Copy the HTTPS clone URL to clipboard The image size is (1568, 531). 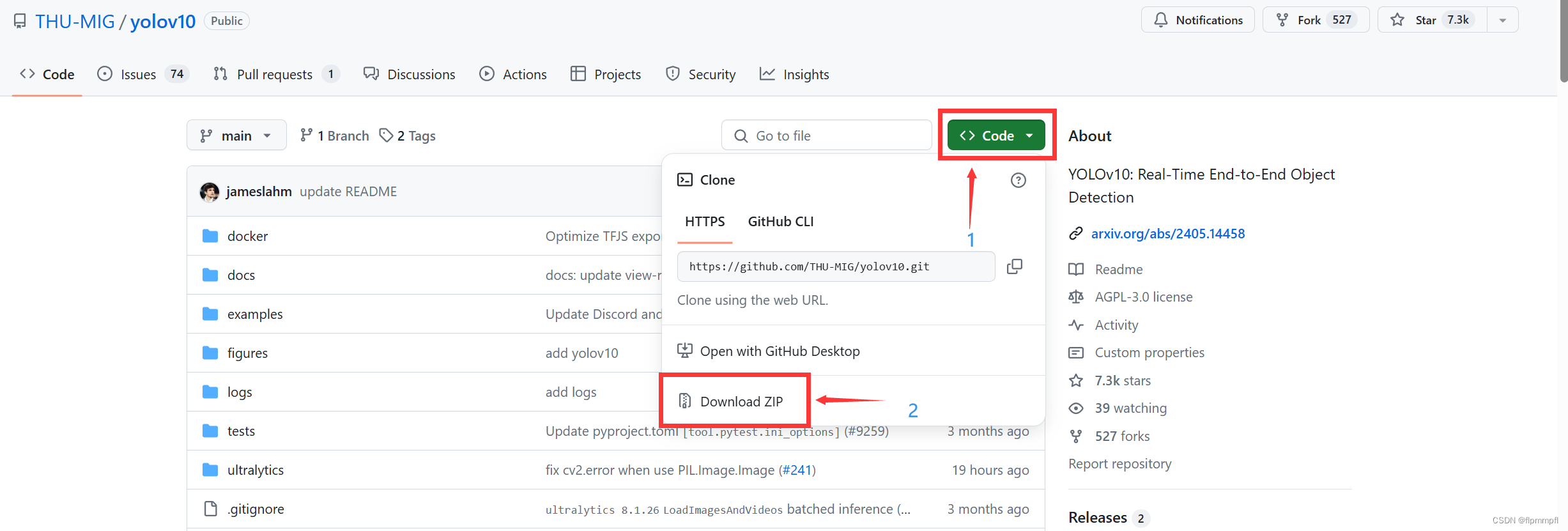click(x=1015, y=266)
